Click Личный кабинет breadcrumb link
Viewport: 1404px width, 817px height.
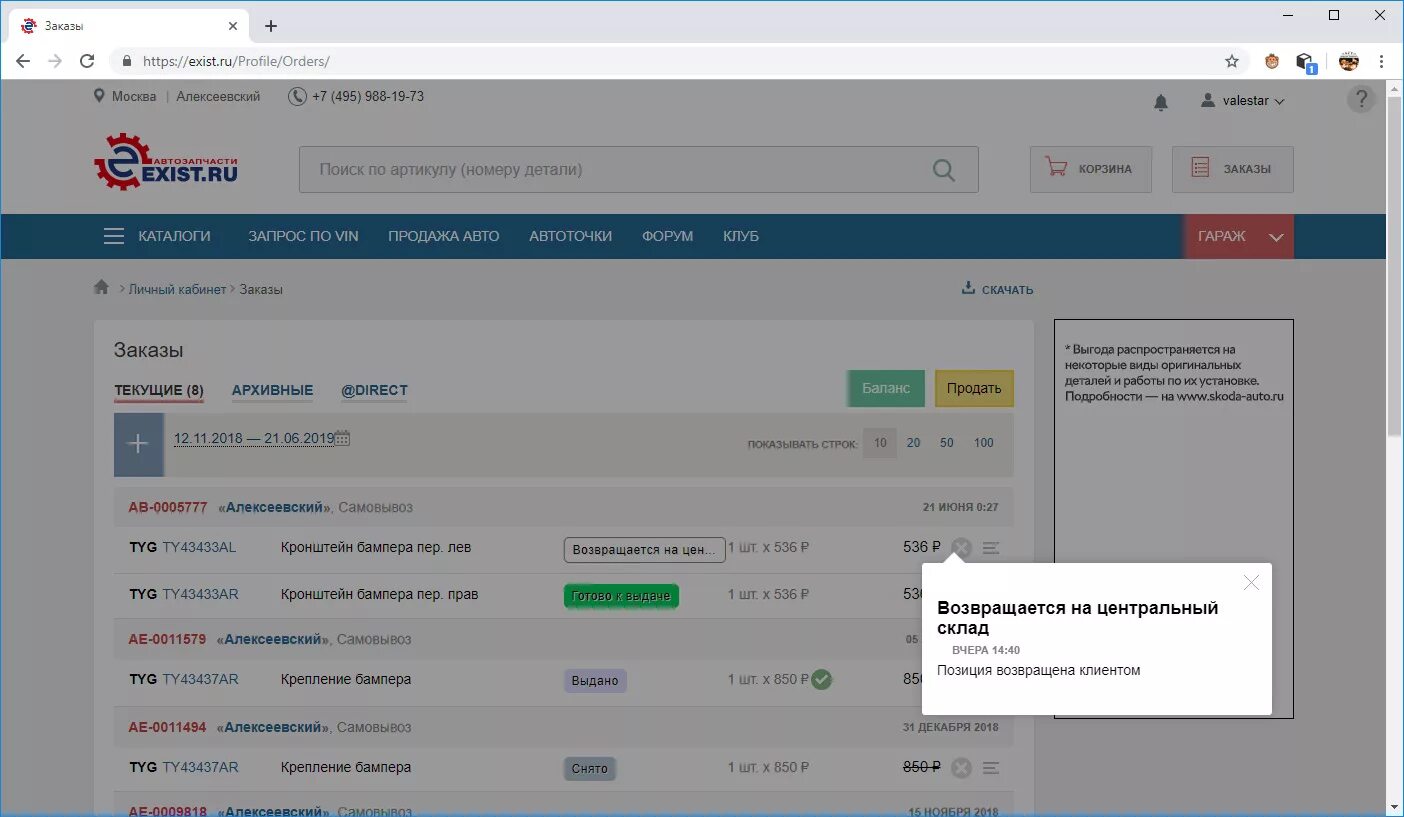click(177, 289)
